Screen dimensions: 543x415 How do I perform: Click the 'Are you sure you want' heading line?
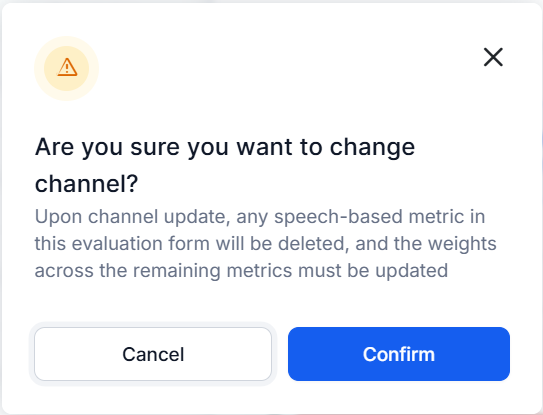225,147
